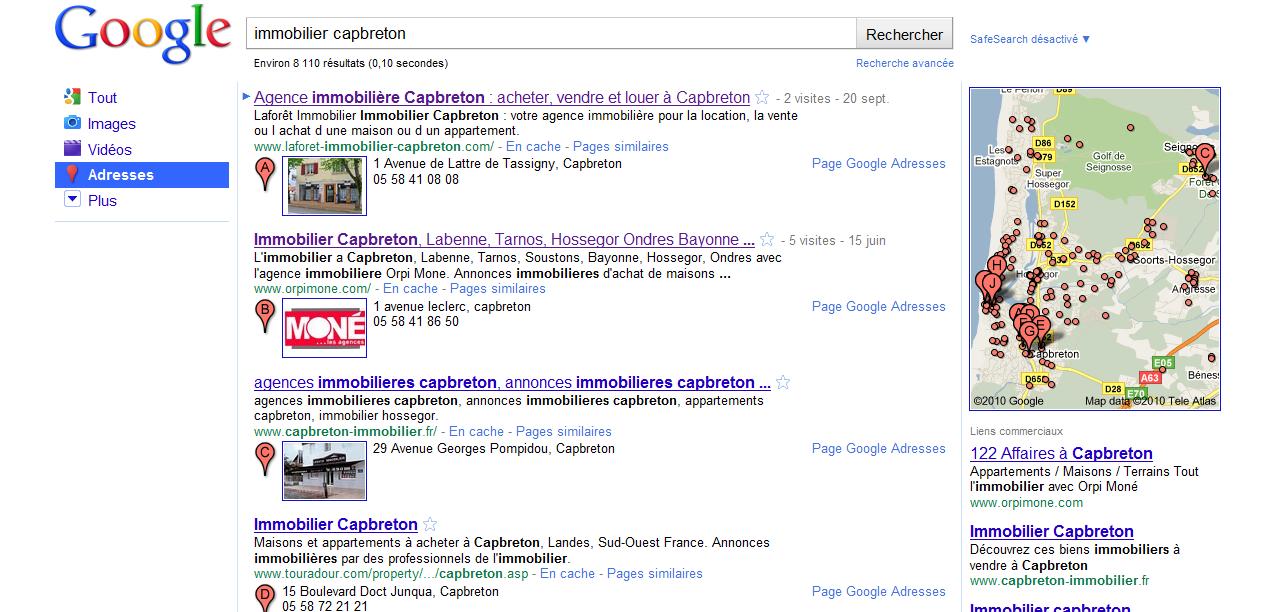Star the Agence immobilière Capbreton result
The height and width of the screenshot is (612, 1263).
click(x=762, y=98)
